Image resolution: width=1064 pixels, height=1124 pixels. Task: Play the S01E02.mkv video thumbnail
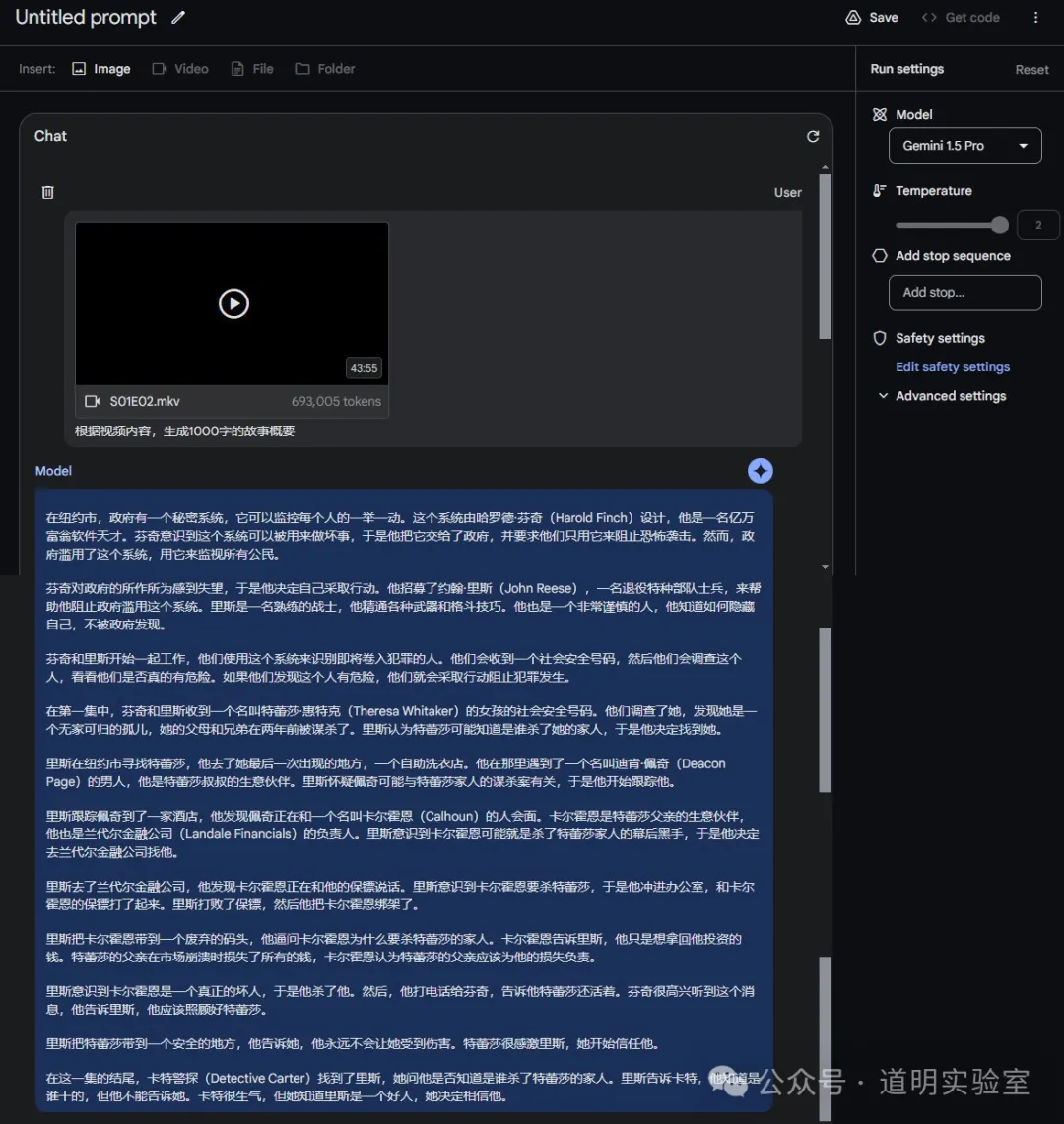[233, 303]
